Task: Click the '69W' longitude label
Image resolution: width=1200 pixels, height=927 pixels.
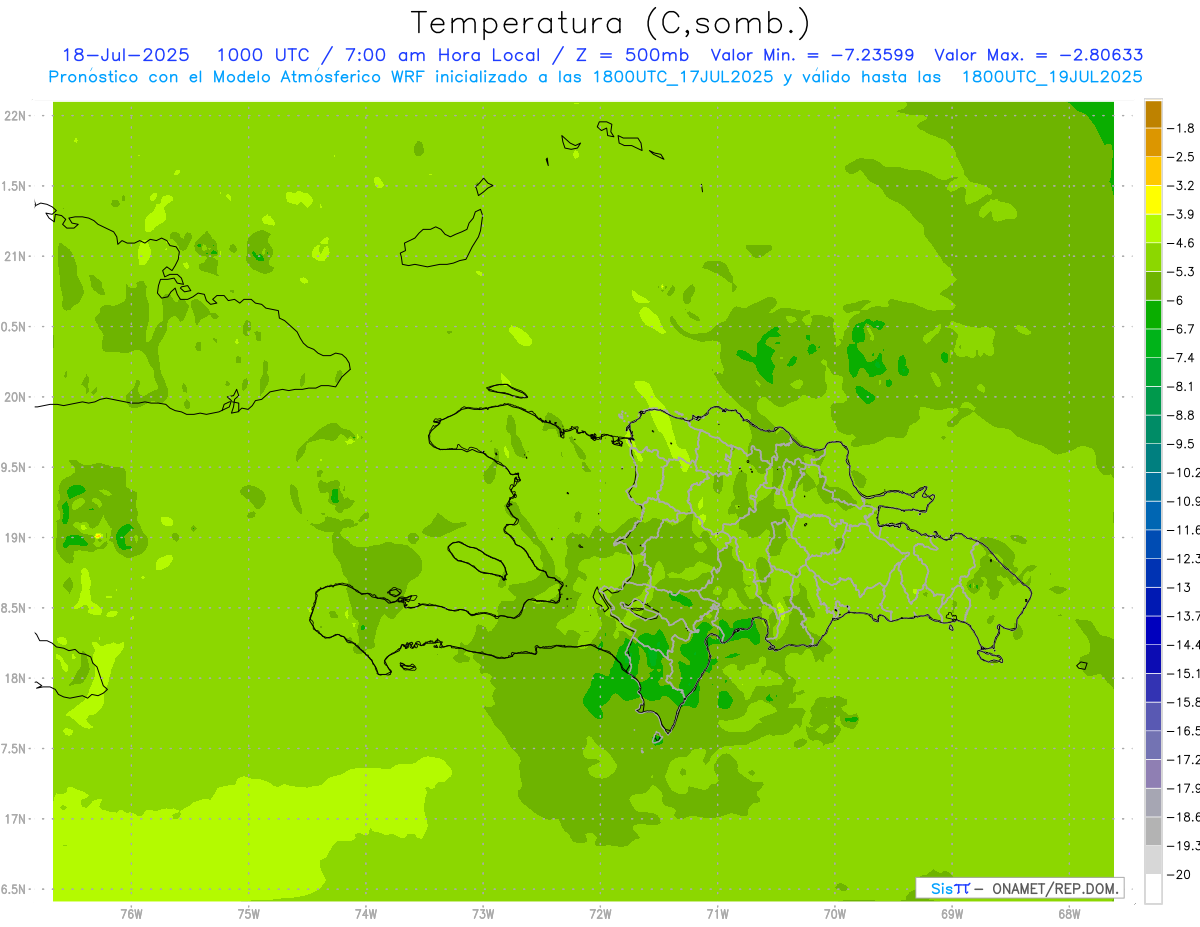Action: (952, 914)
